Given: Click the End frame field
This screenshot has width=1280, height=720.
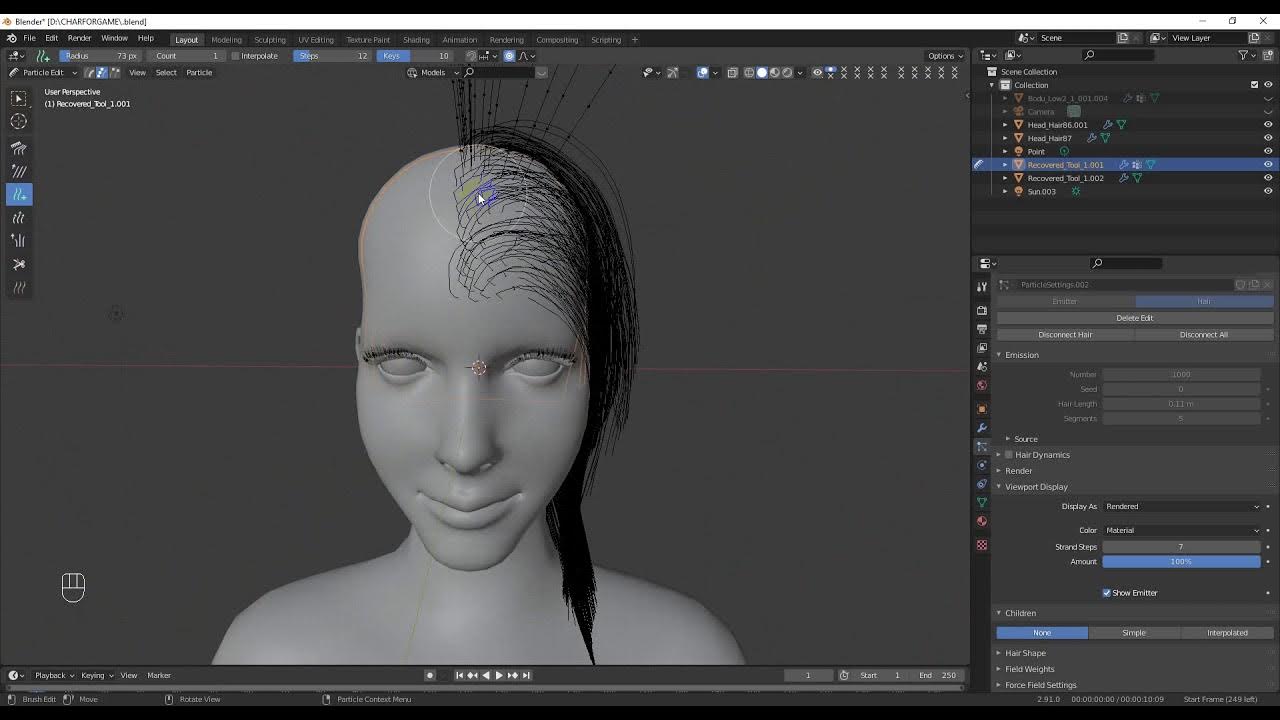Looking at the screenshot, I should (x=937, y=675).
